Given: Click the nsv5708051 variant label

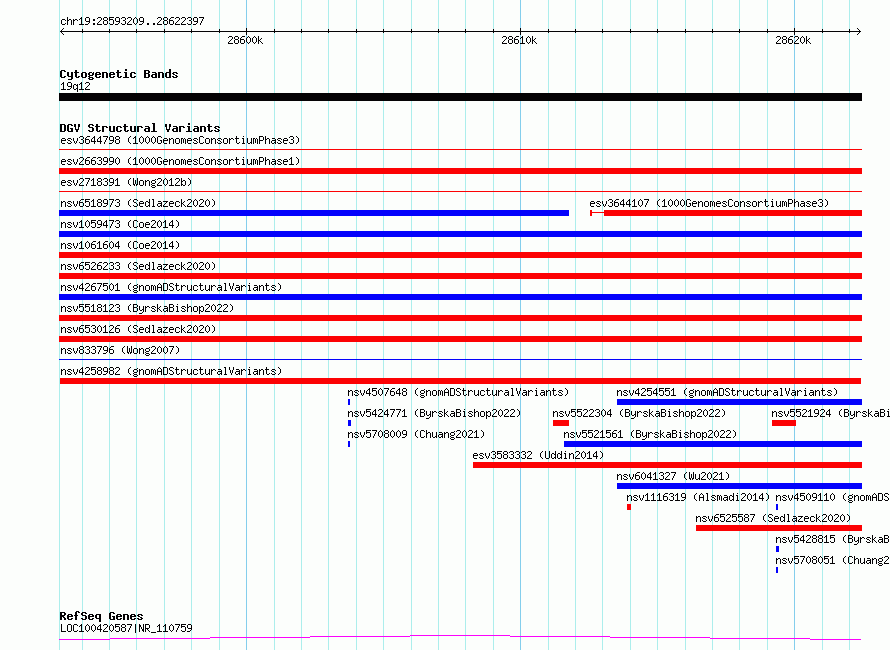Looking at the screenshot, I should point(832,560).
